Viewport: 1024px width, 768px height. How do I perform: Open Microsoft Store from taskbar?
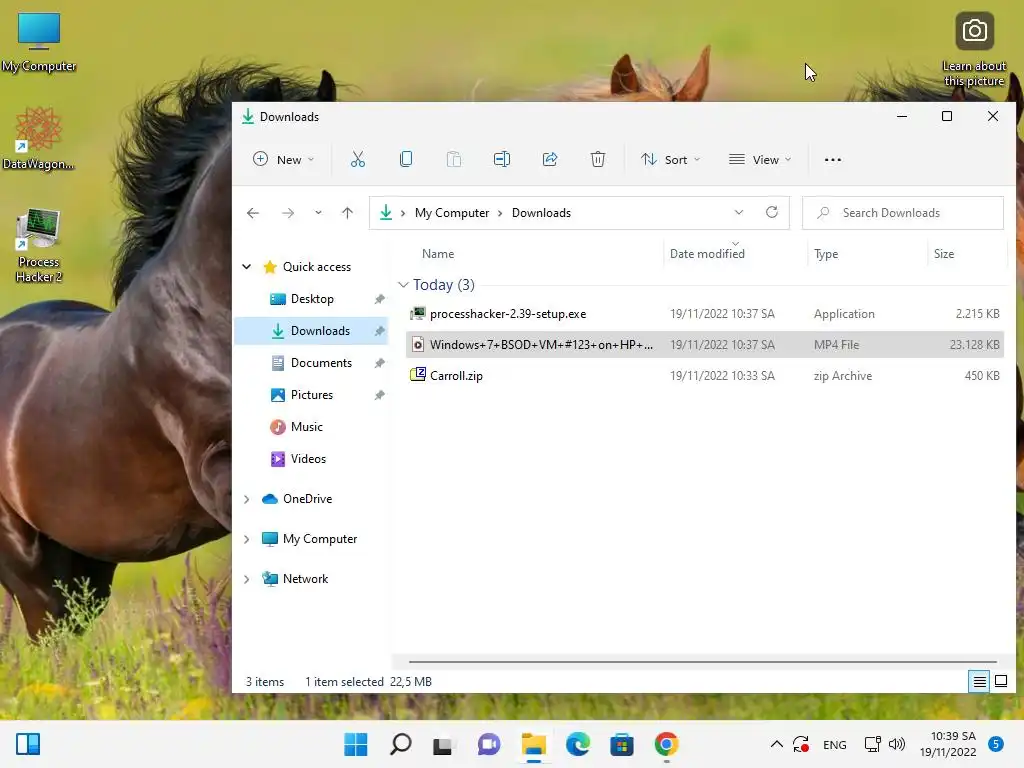pos(622,744)
